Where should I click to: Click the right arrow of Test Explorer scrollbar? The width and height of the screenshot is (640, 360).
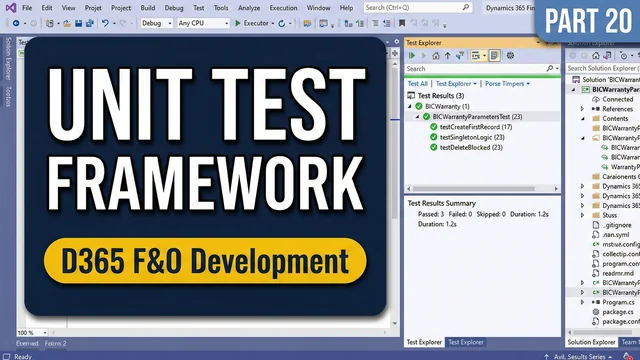point(556,189)
